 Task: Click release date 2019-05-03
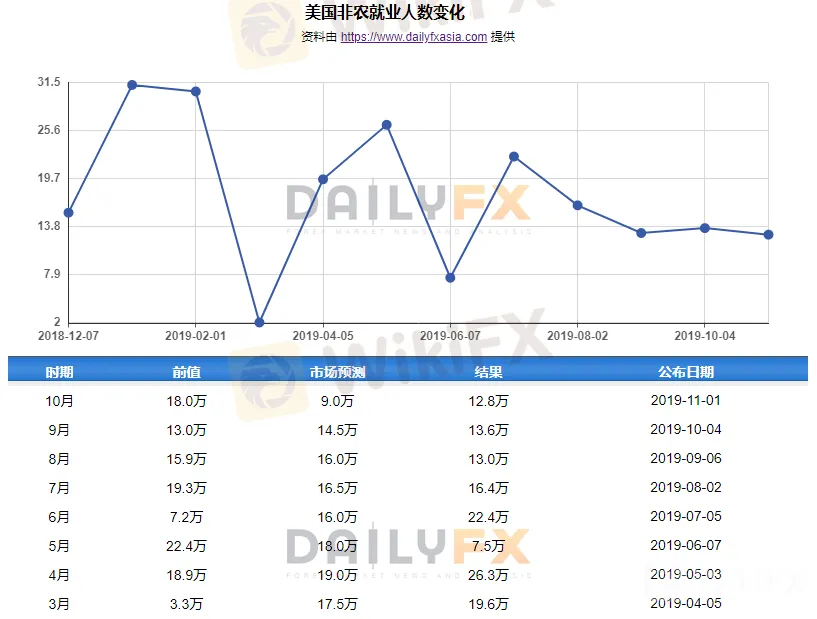(x=686, y=574)
